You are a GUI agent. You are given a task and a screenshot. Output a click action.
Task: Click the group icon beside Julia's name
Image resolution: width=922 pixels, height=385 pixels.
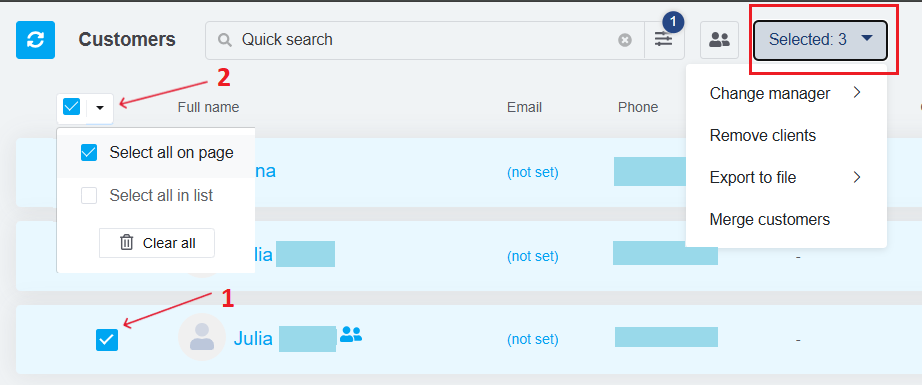351,334
